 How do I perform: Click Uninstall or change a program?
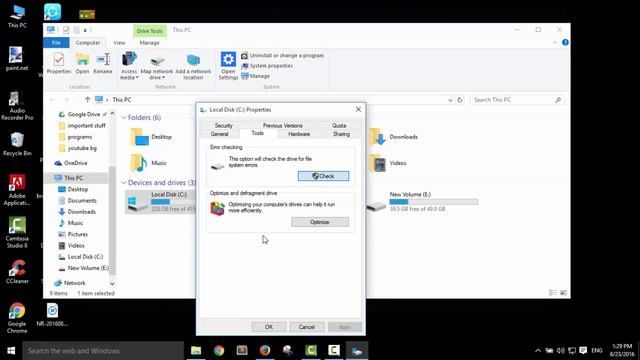coord(282,56)
